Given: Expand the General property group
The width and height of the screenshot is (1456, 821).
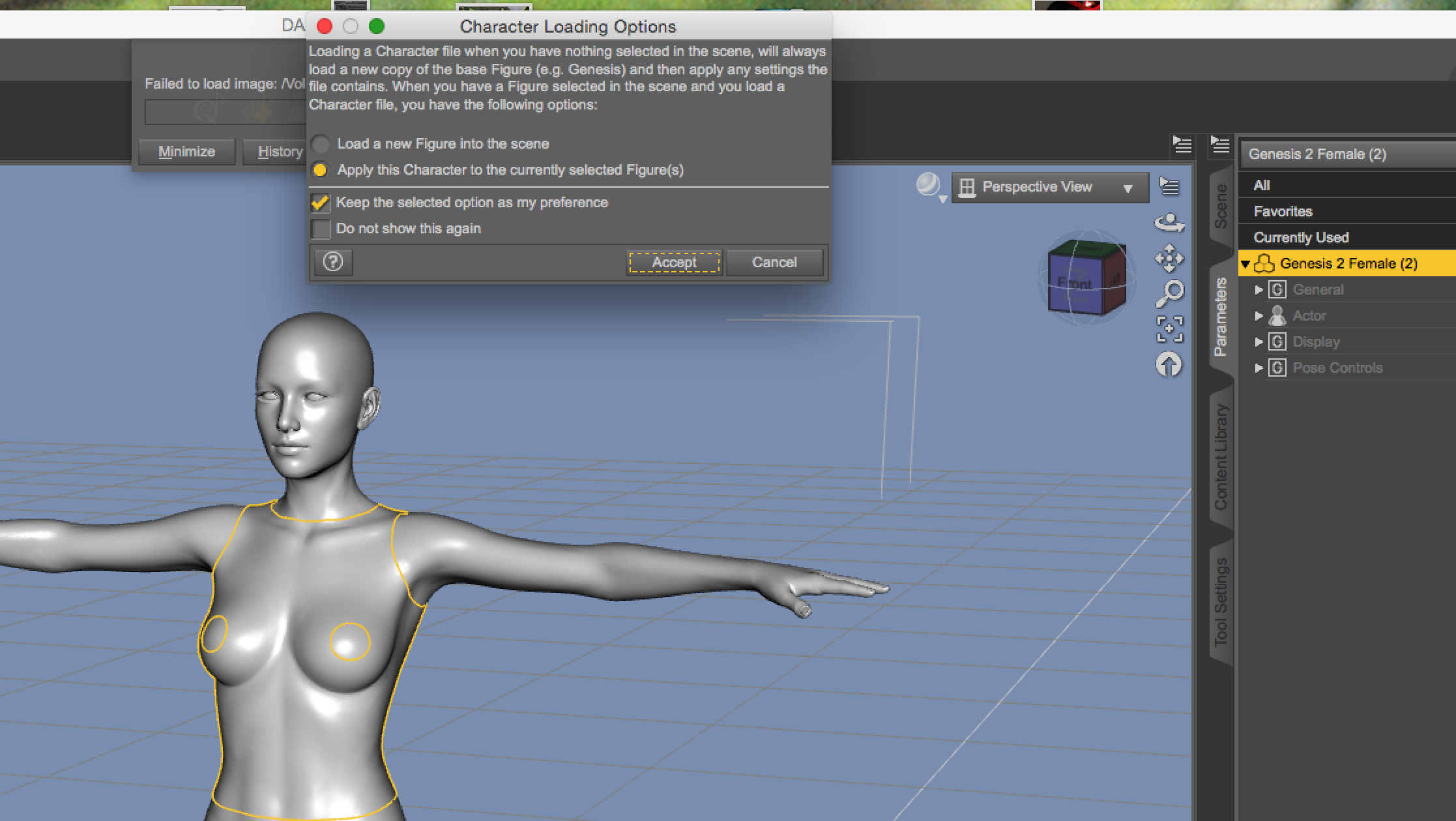Looking at the screenshot, I should [1259, 290].
